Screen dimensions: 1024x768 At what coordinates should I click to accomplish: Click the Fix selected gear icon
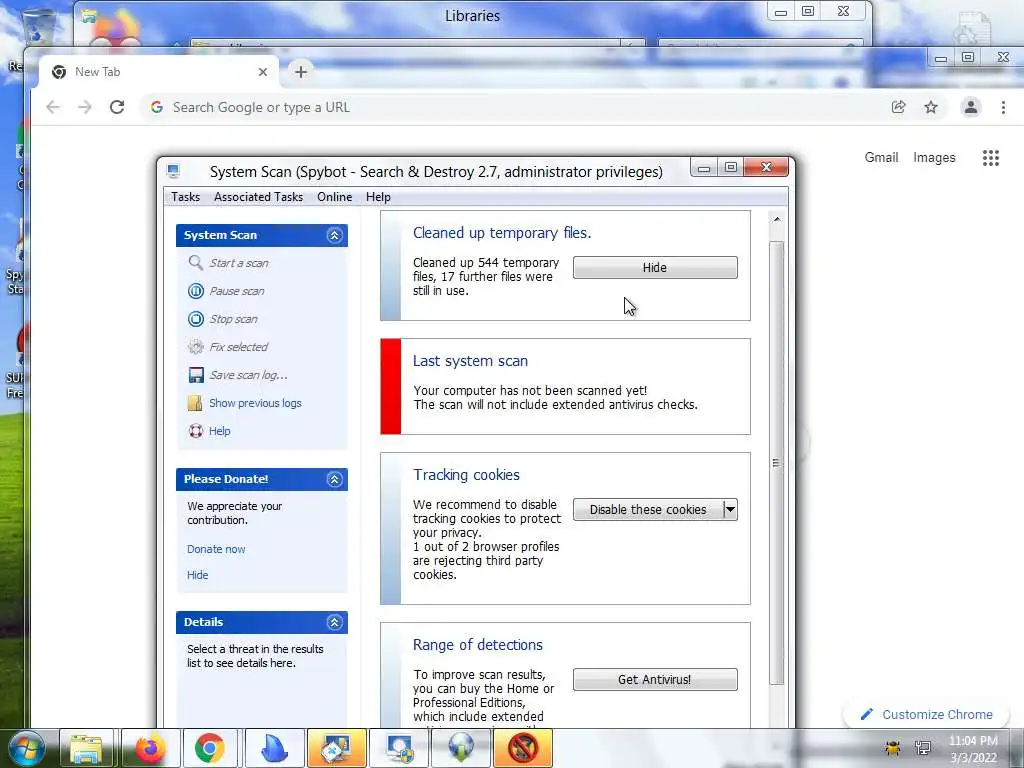[195, 347]
